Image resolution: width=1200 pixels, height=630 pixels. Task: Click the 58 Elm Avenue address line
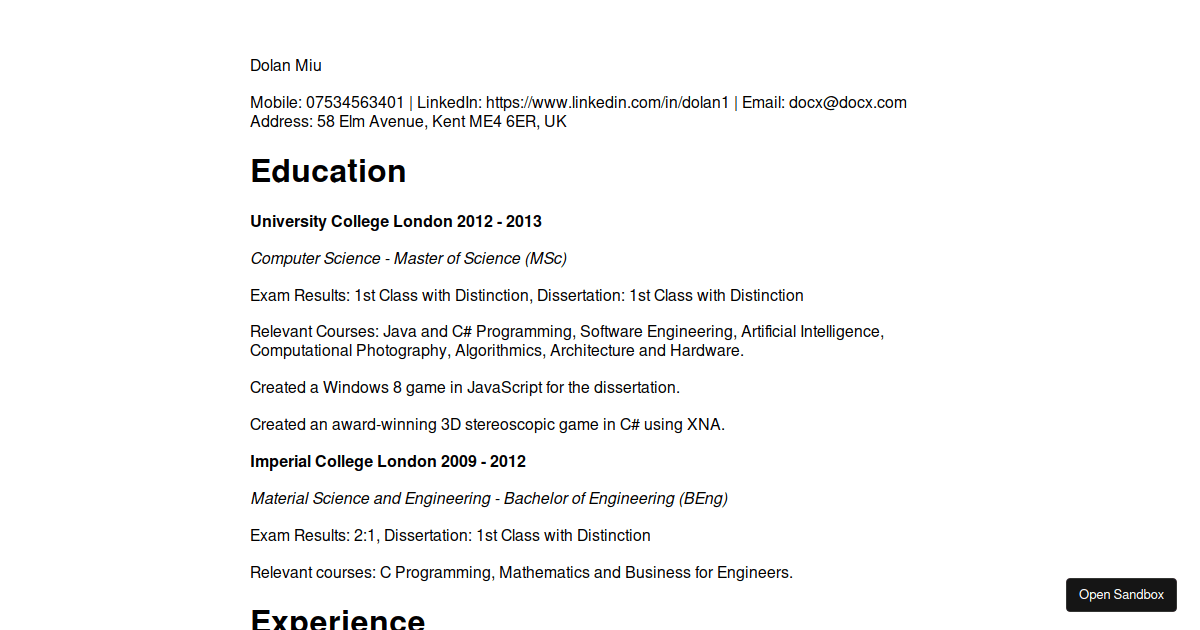coord(408,122)
